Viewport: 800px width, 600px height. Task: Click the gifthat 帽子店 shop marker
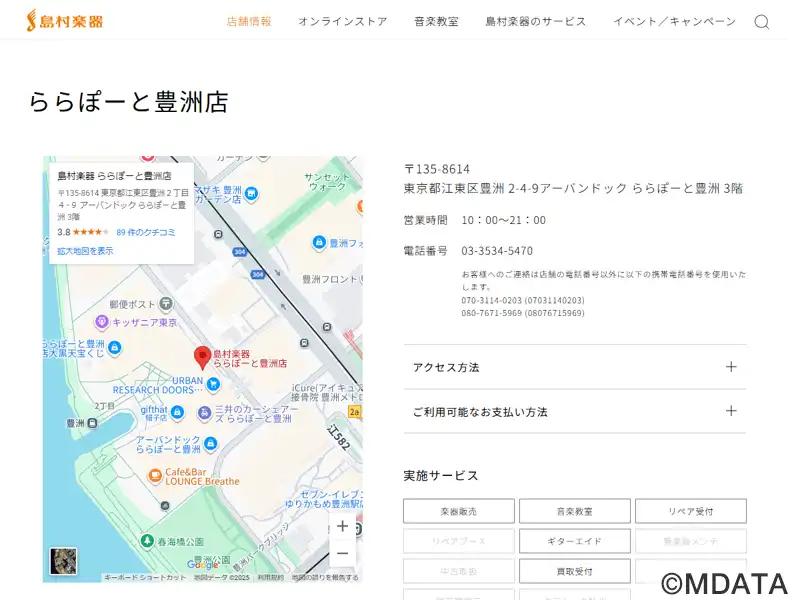(177, 412)
